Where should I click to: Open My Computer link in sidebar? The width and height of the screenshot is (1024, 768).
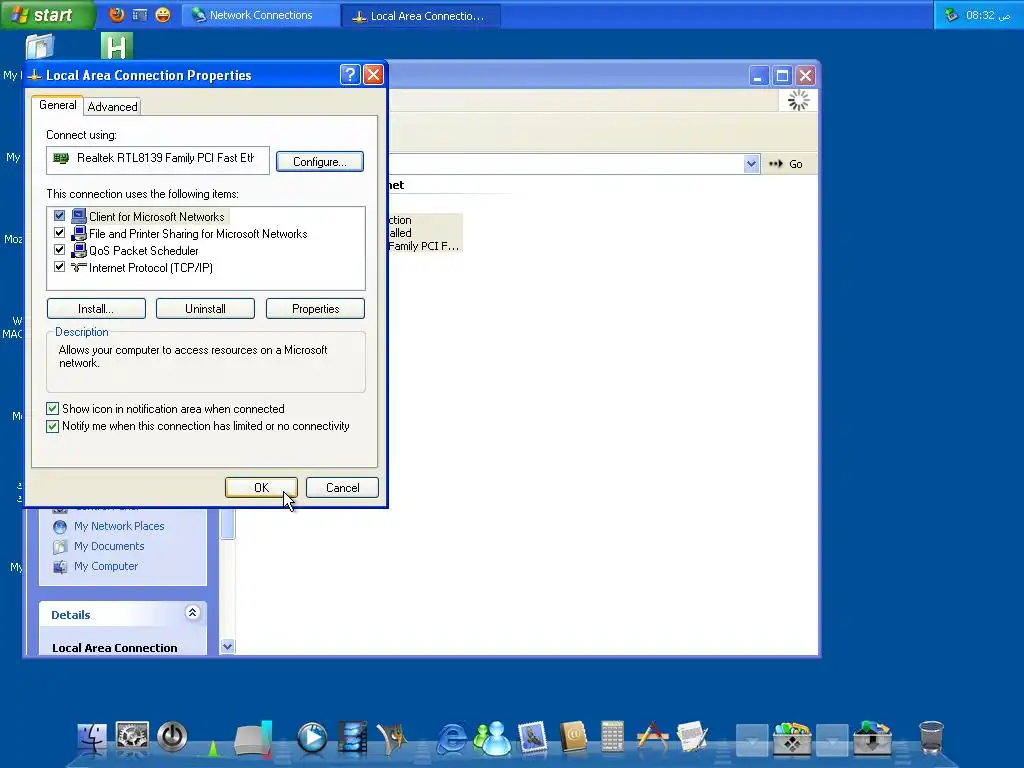coord(106,566)
